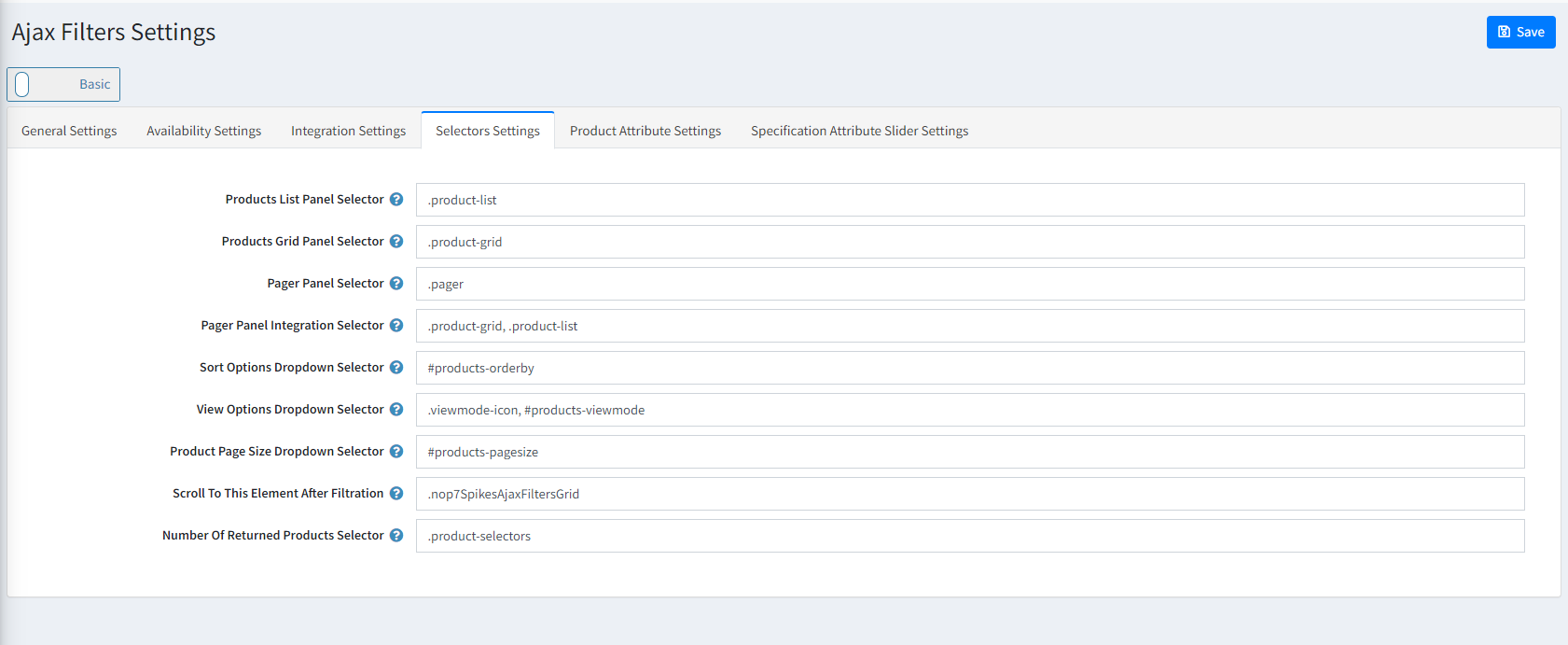This screenshot has height=645, width=1568.
Task: Click help icon for Number Of Returned Products Selector
Action: [x=396, y=535]
